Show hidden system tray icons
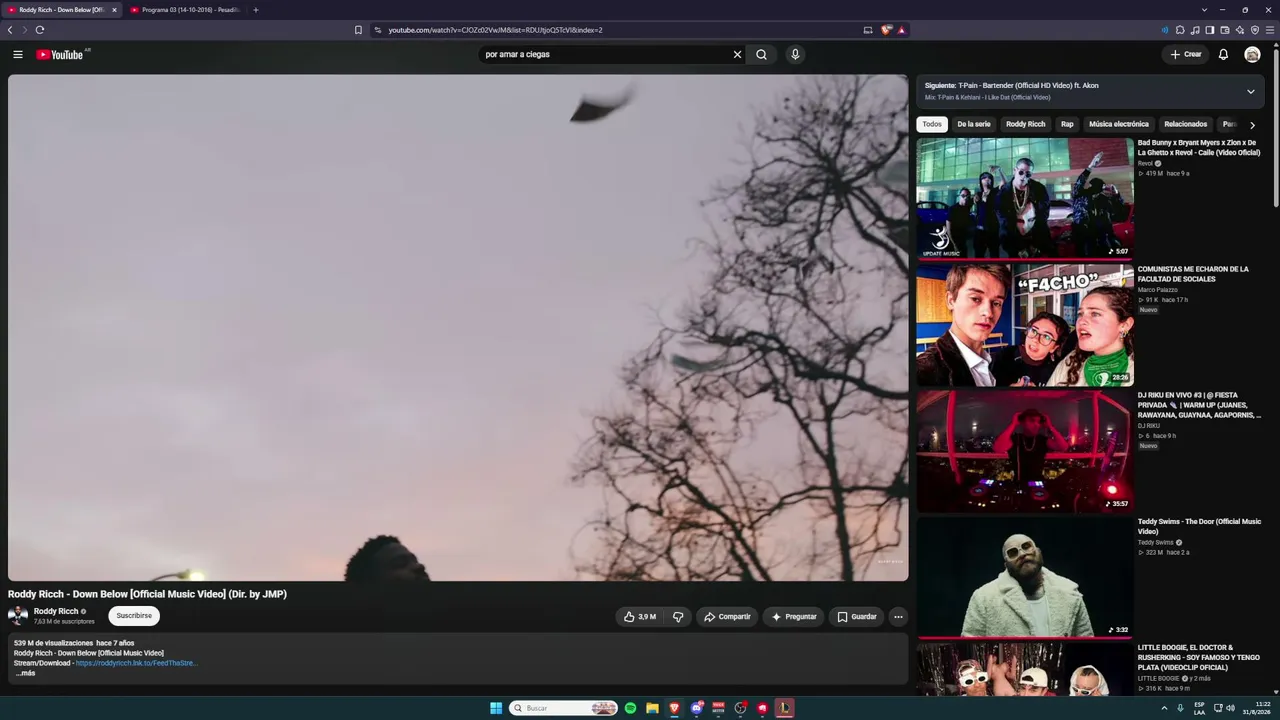Image resolution: width=1280 pixels, height=720 pixels. 1164,708
